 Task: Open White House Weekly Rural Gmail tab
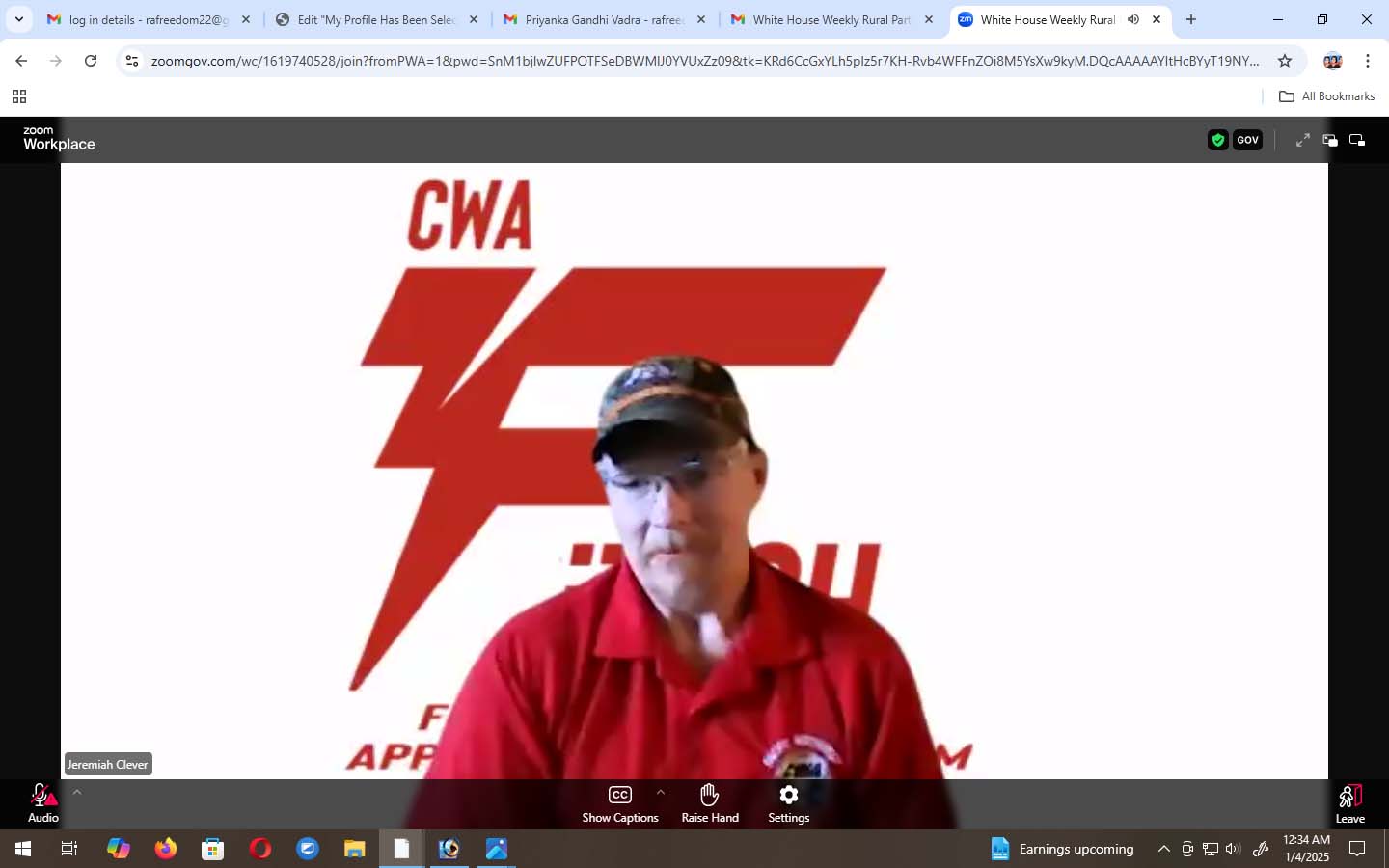point(831,19)
